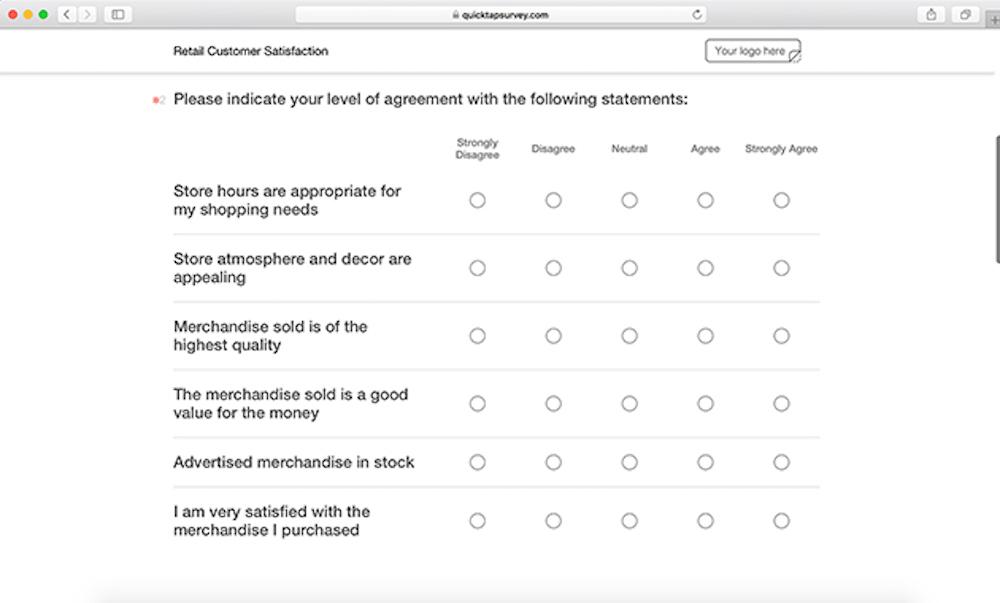
Task: Click the pencil edit icon on the logo placeholder
Action: pyautogui.click(x=795, y=55)
